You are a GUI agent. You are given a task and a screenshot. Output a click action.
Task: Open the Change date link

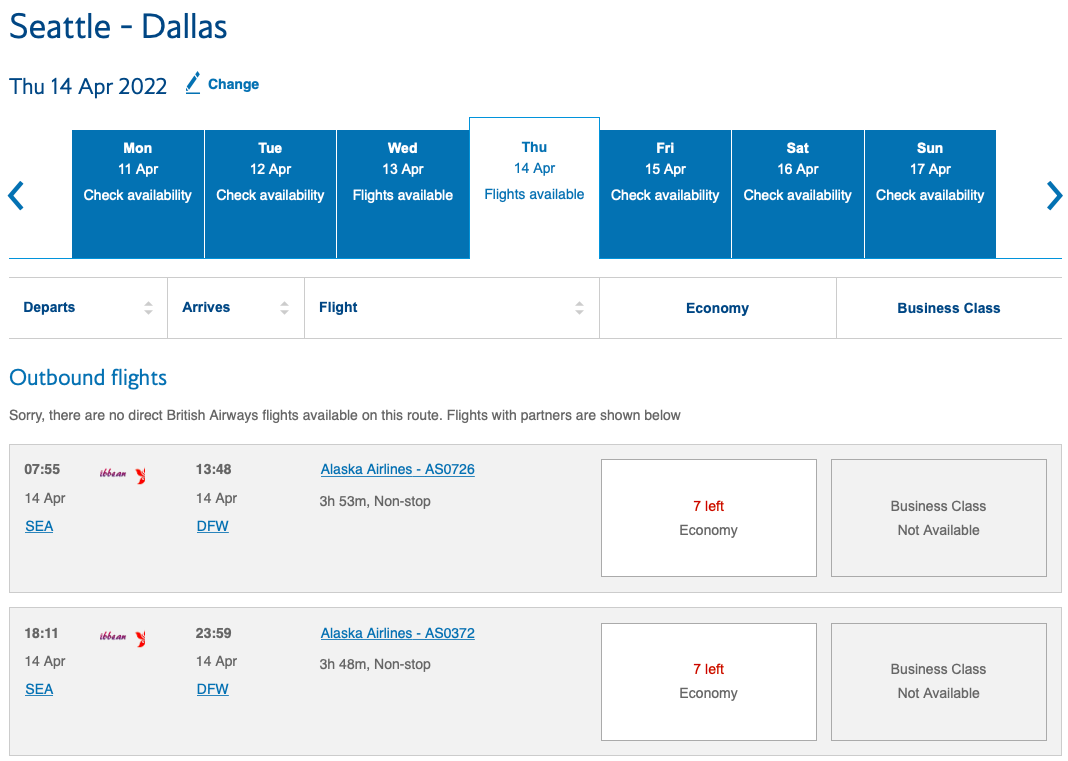(235, 84)
